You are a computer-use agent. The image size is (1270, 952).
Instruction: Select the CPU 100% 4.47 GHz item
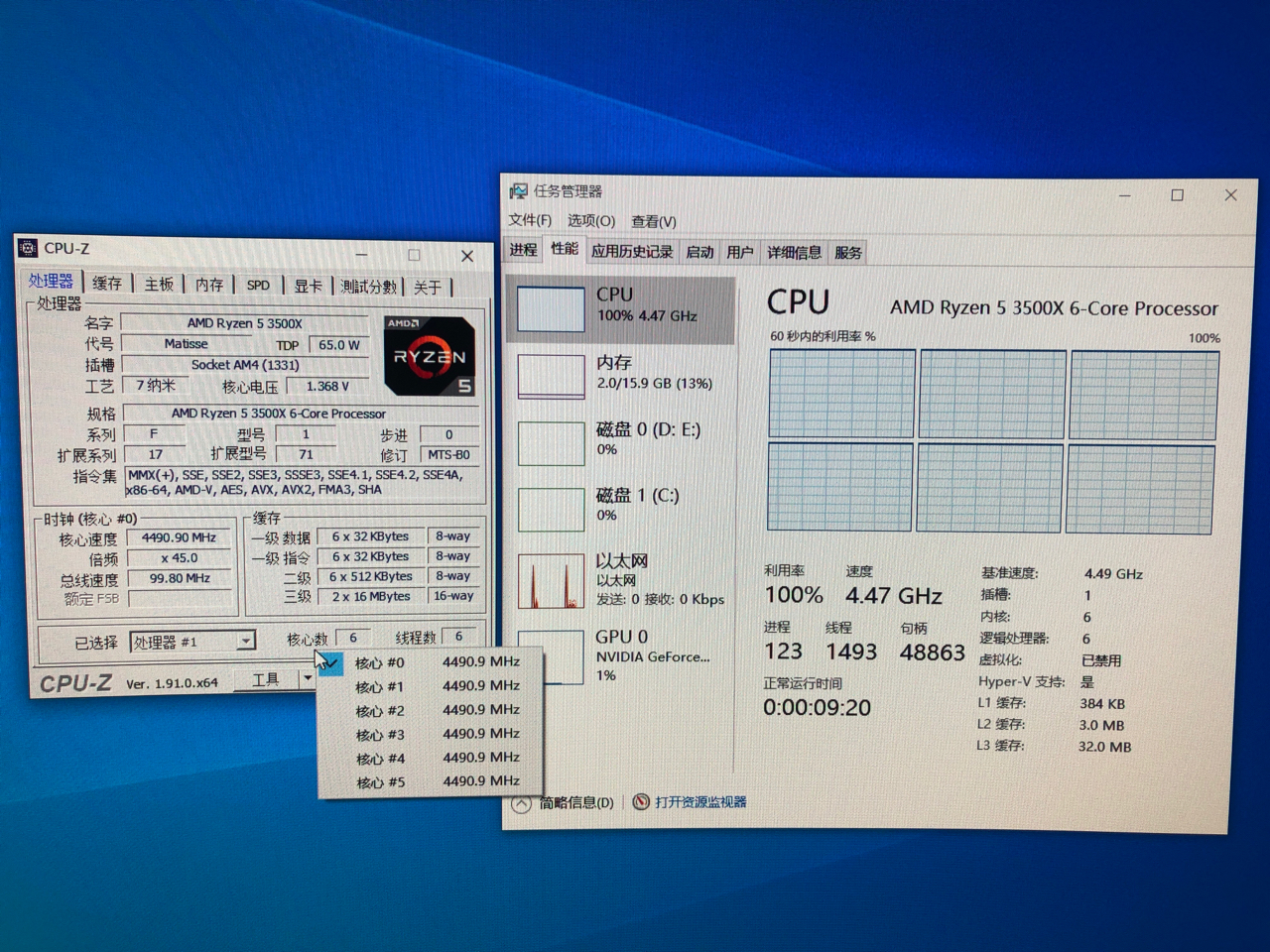click(621, 308)
